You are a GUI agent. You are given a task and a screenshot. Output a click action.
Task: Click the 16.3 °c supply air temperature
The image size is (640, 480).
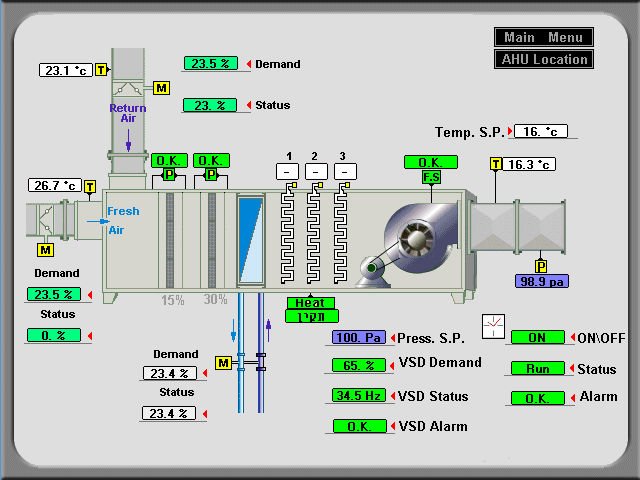pyautogui.click(x=529, y=164)
